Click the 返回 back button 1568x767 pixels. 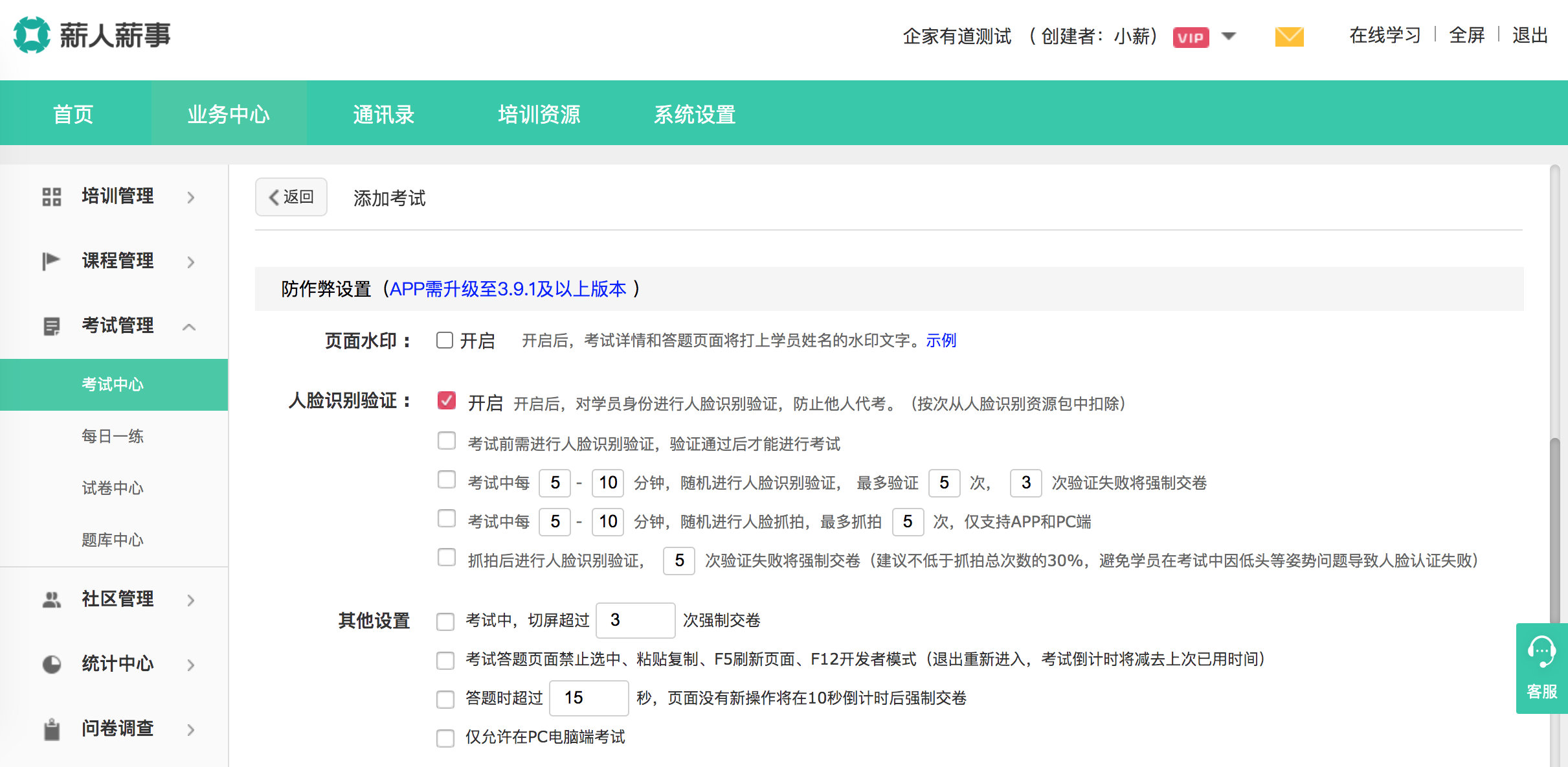pyautogui.click(x=291, y=197)
